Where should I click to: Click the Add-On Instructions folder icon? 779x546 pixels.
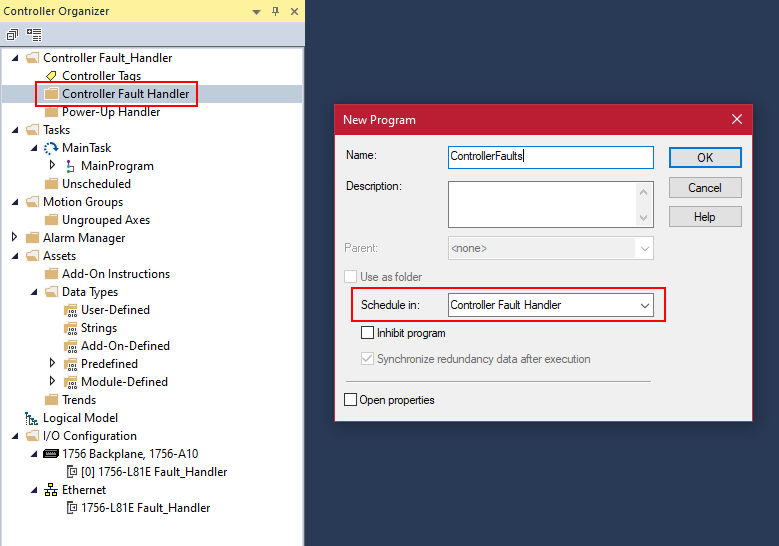[51, 274]
